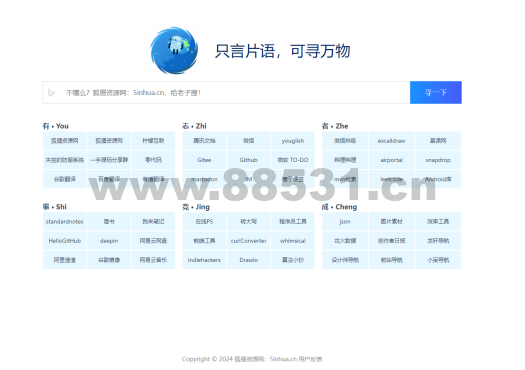Open the Android库 link
This screenshot has height=370, width=525.
pyautogui.click(x=438, y=179)
